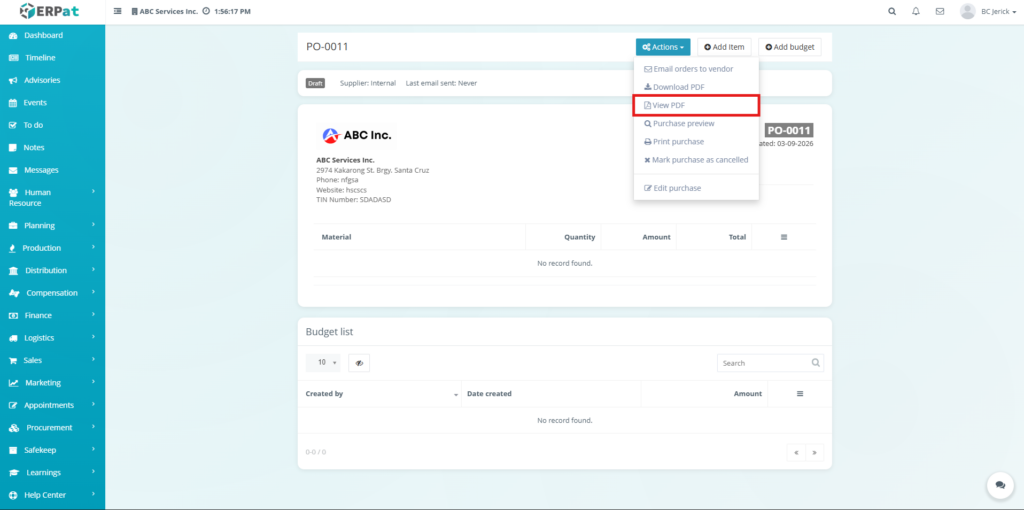Click the Add budget button

(x=789, y=47)
